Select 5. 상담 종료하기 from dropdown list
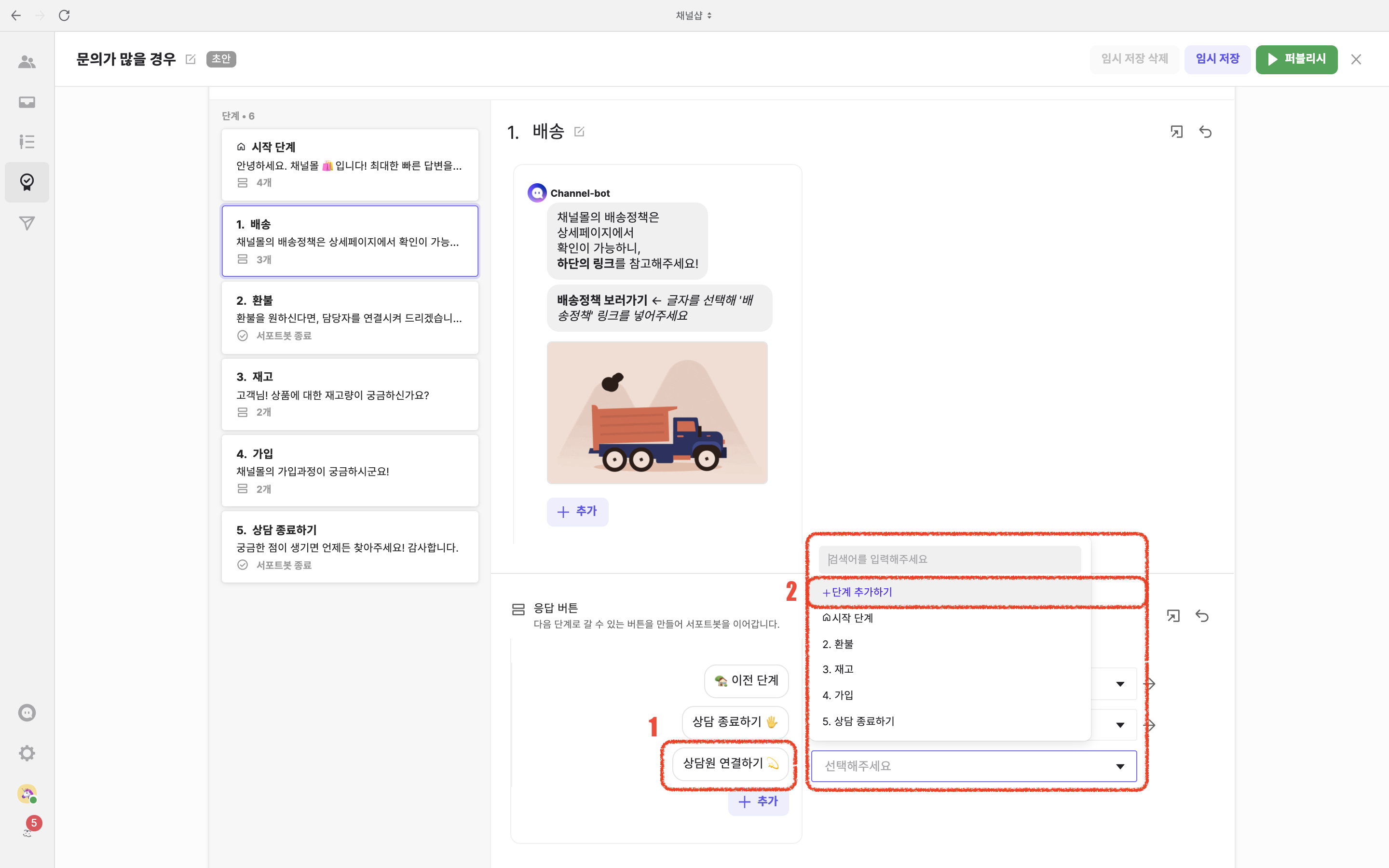 858,721
